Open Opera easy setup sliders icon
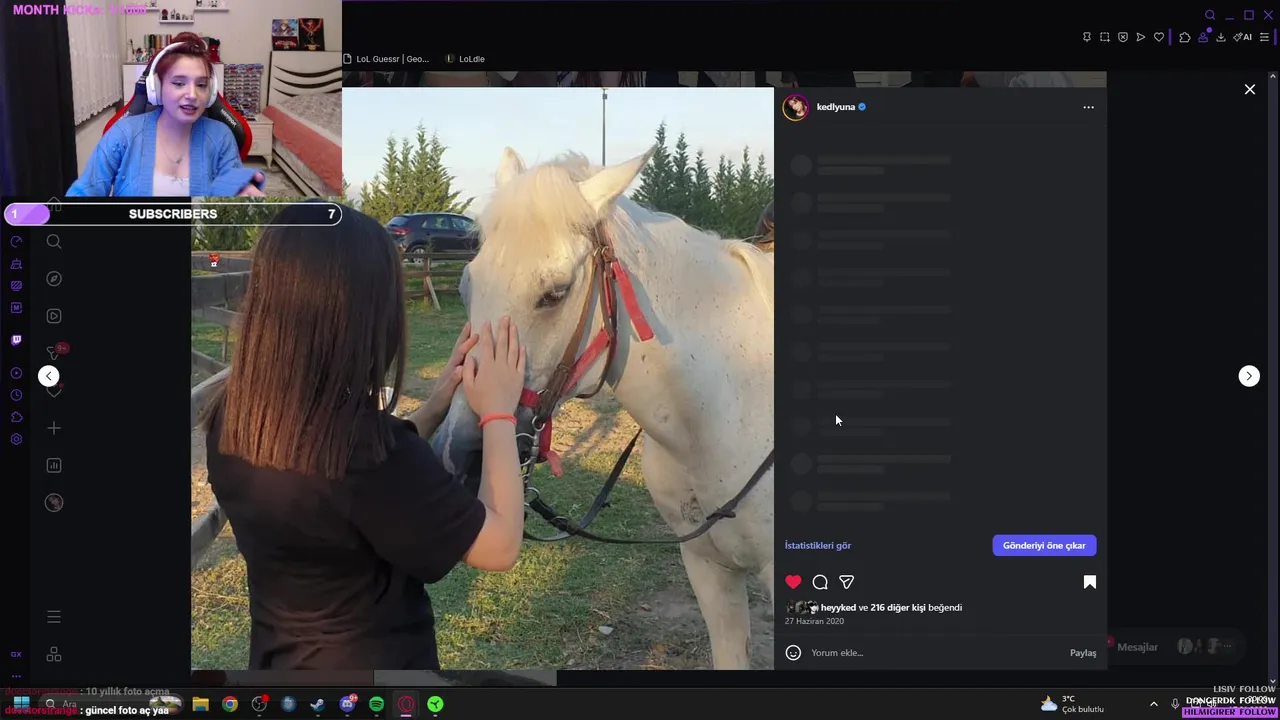Viewport: 1280px width, 720px height. point(1264,37)
